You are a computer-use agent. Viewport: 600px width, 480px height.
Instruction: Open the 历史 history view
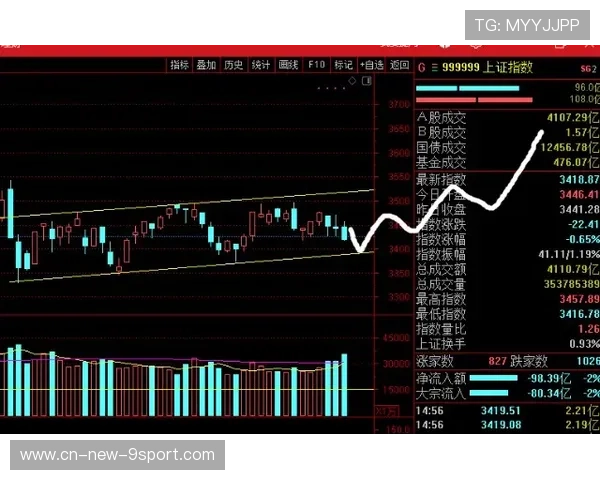pyautogui.click(x=234, y=64)
